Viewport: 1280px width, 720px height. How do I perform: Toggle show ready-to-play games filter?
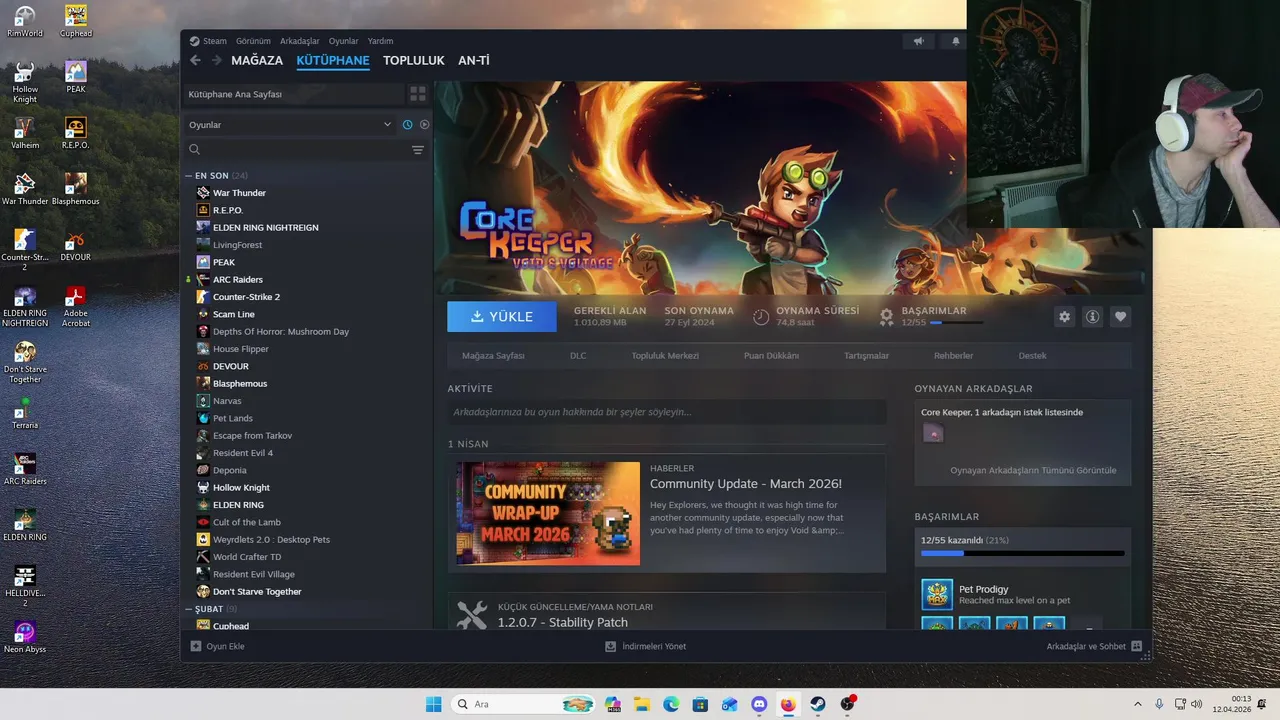tap(424, 125)
